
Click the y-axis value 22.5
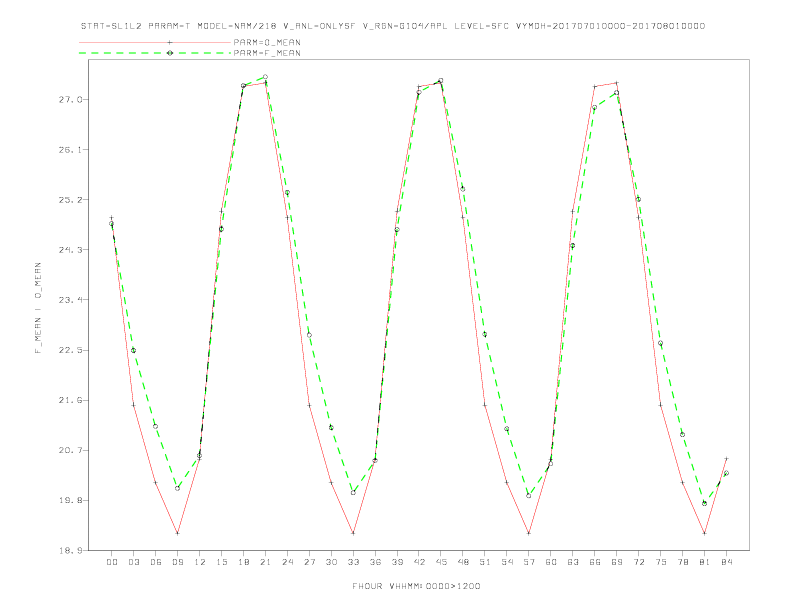[70, 350]
